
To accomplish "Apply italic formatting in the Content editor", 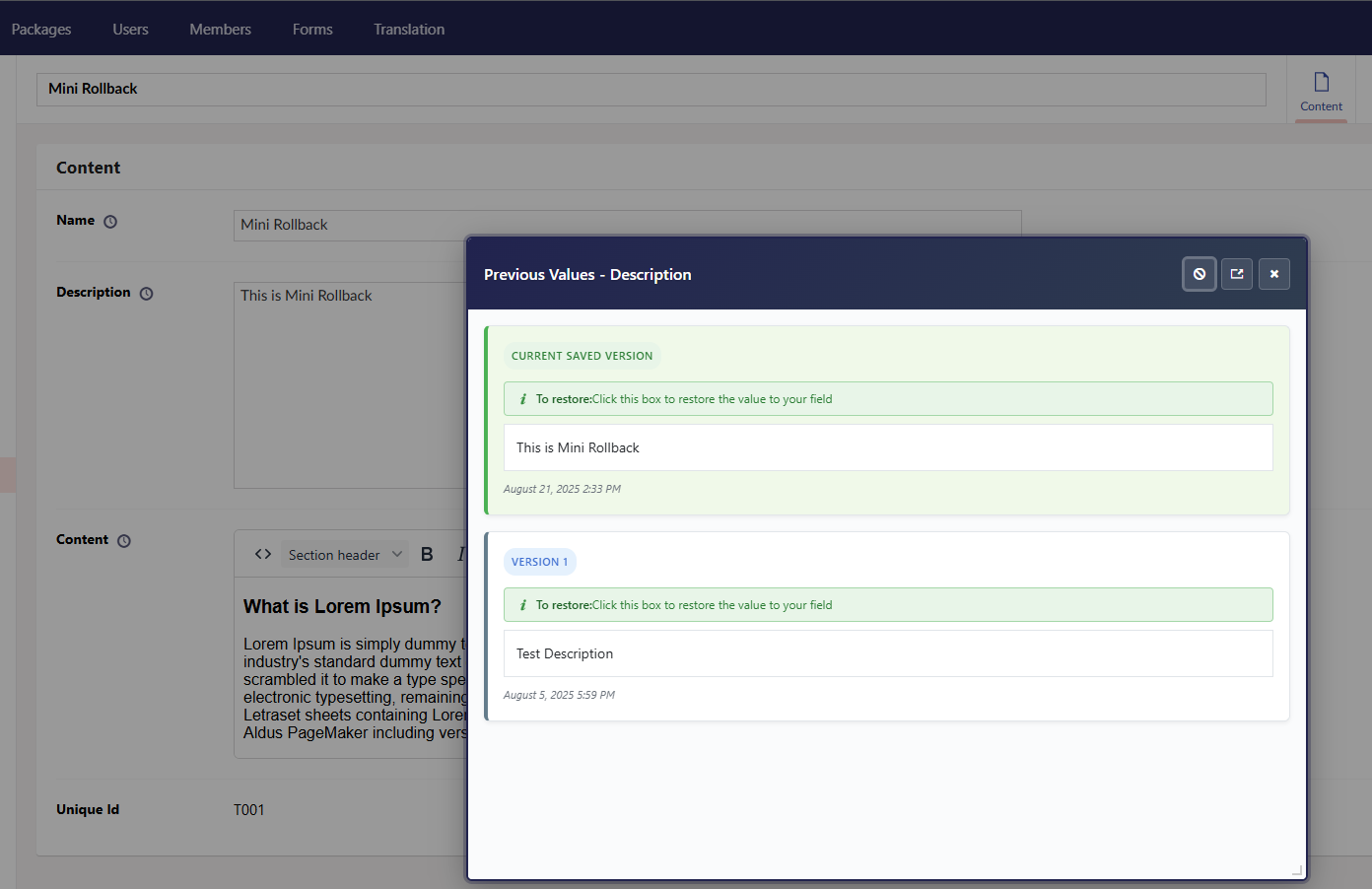I will pos(460,553).
